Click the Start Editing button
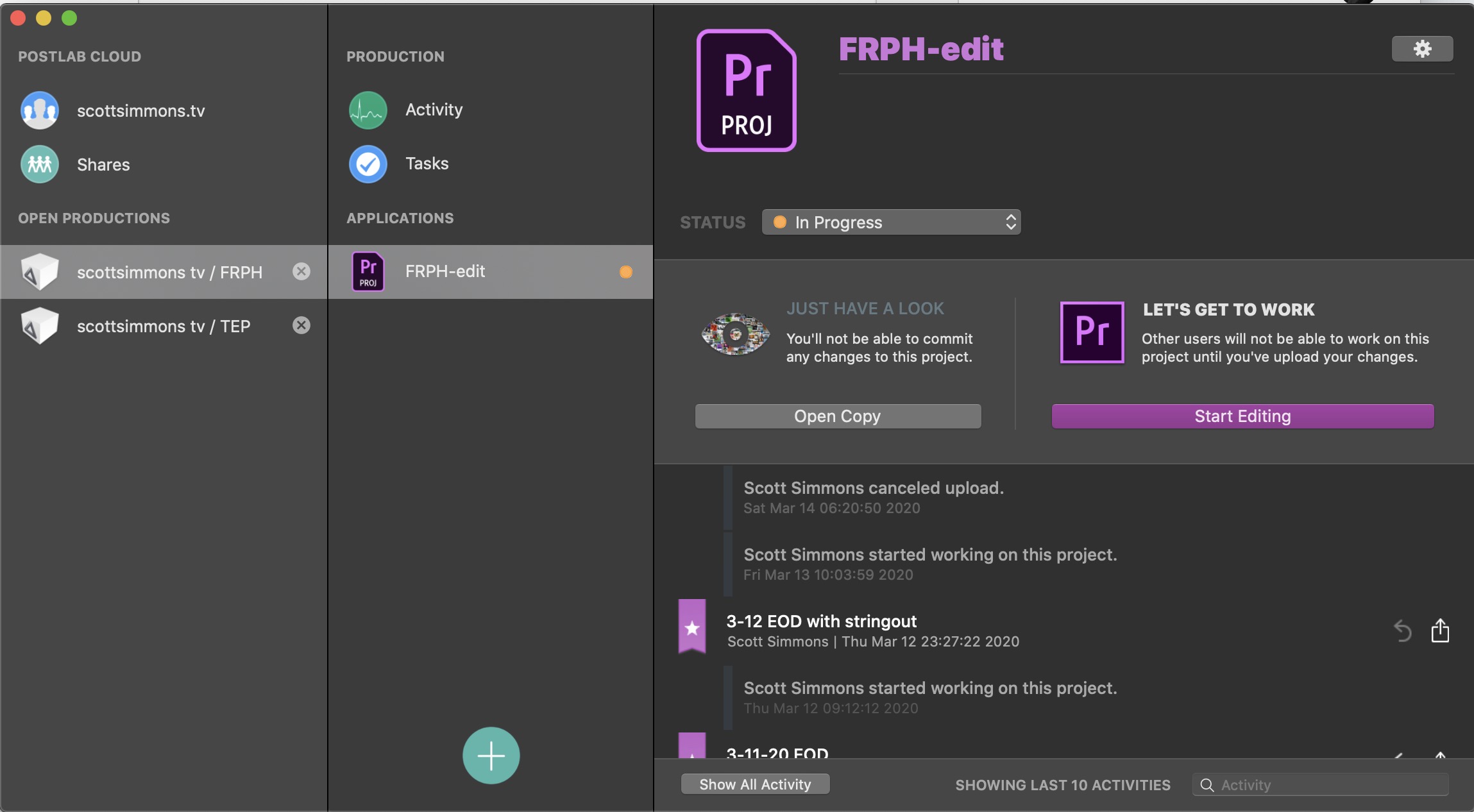This screenshot has width=1474, height=812. coord(1243,416)
